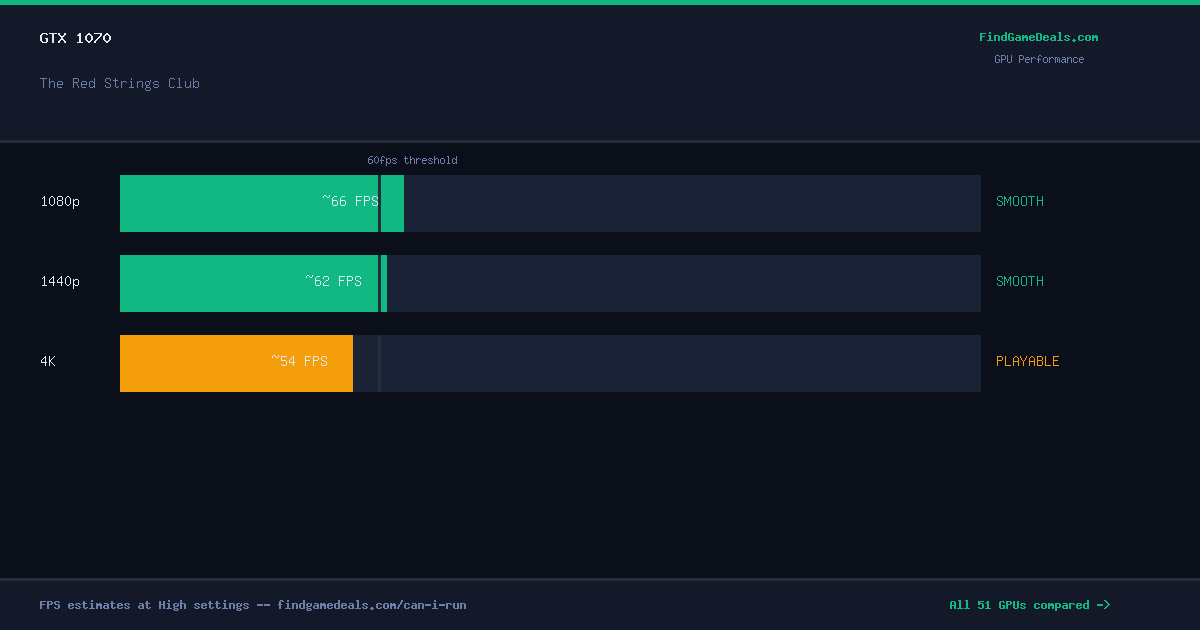Open the All 51 GPUs compared link
1200x630 pixels.
[1030, 605]
